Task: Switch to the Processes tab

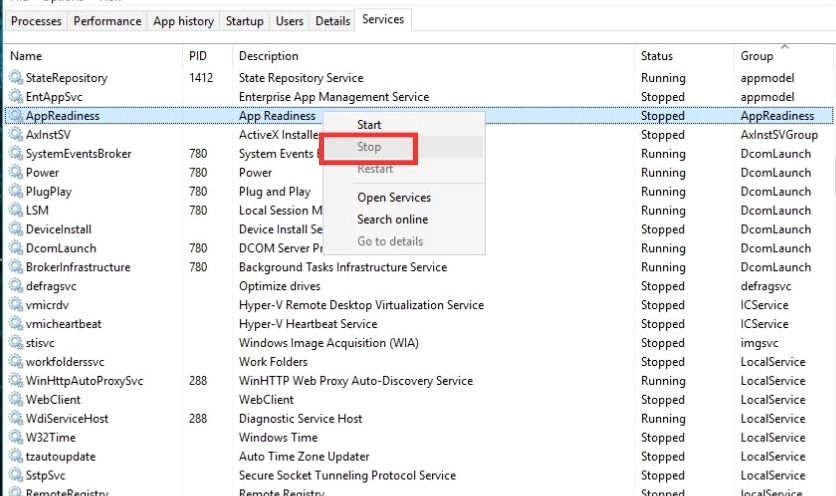Action: (36, 21)
